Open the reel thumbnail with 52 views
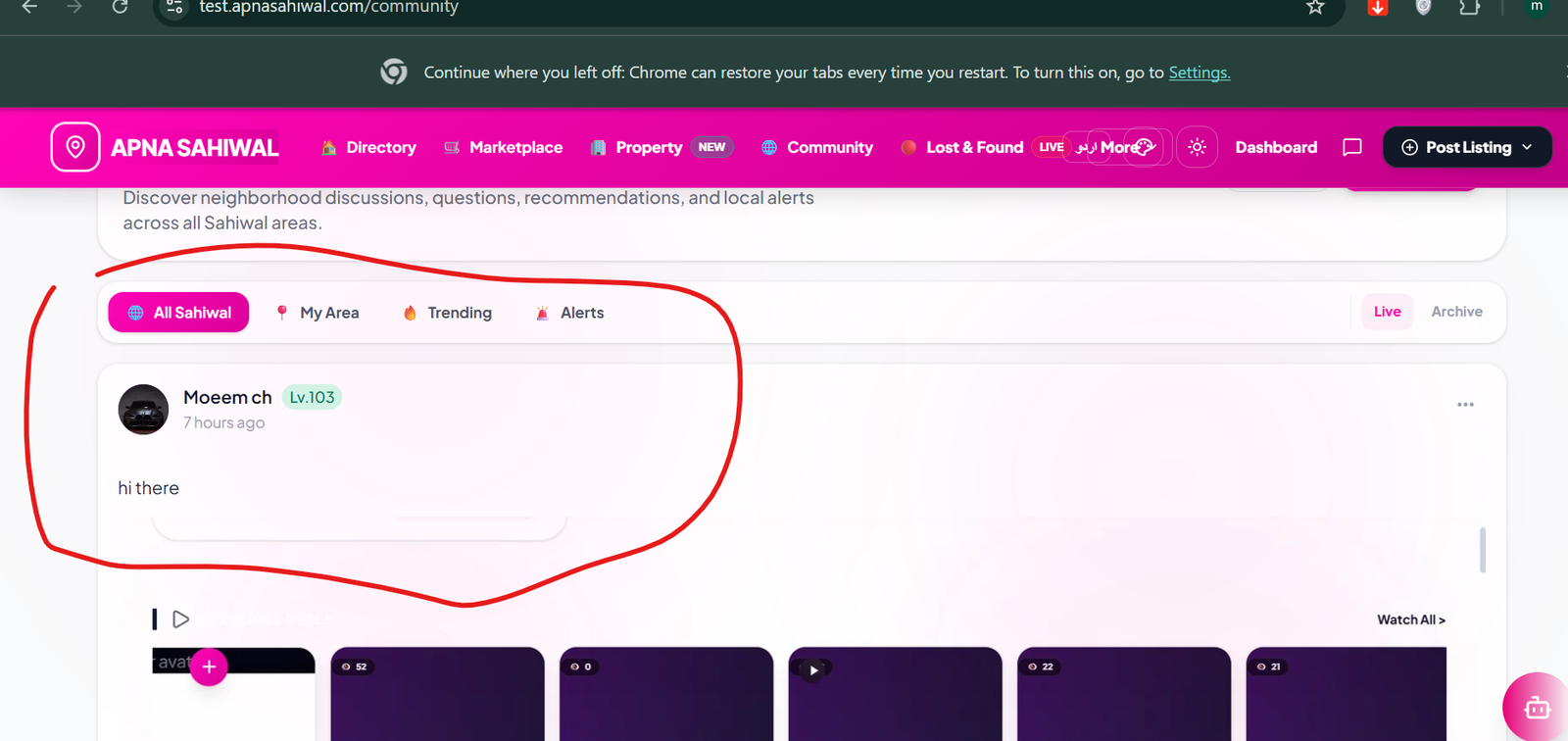The width and height of the screenshot is (1568, 741). [437, 694]
